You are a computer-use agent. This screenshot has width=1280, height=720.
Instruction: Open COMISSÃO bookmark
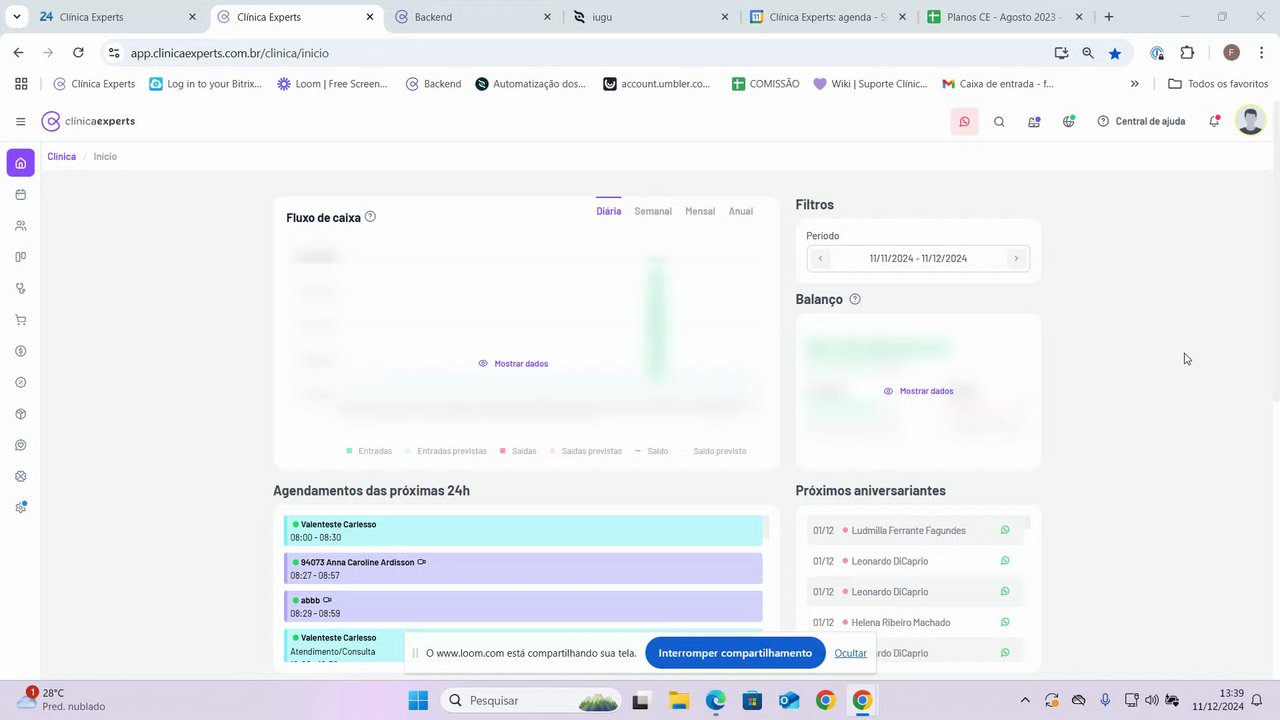pyautogui.click(x=765, y=84)
